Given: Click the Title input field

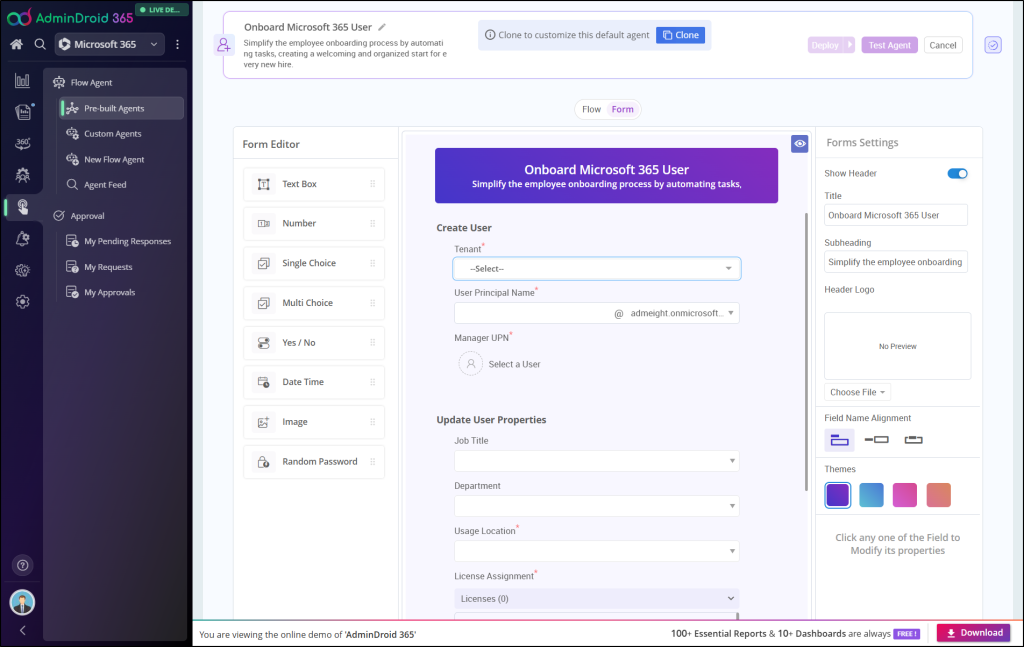Looking at the screenshot, I should [x=896, y=215].
